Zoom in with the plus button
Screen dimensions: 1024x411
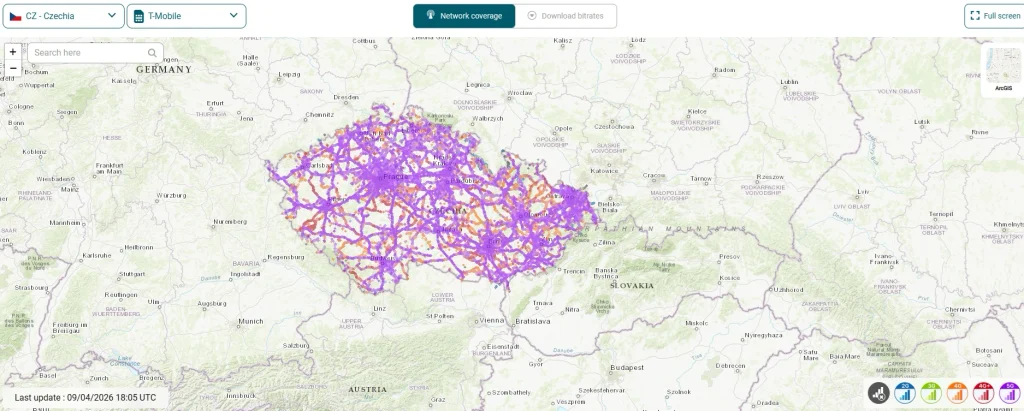(x=13, y=52)
